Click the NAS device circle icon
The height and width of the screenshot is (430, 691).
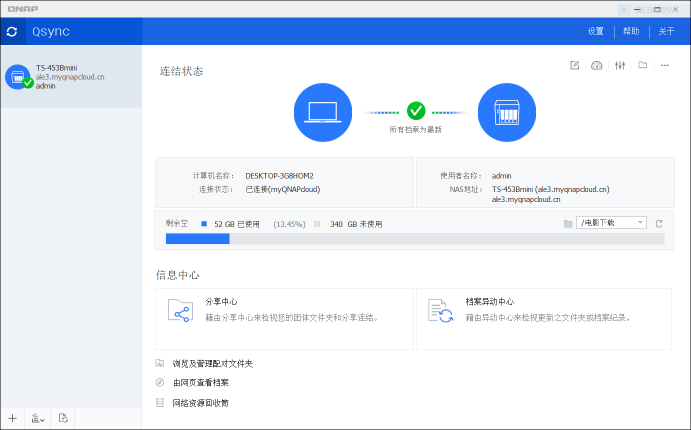tap(507, 112)
